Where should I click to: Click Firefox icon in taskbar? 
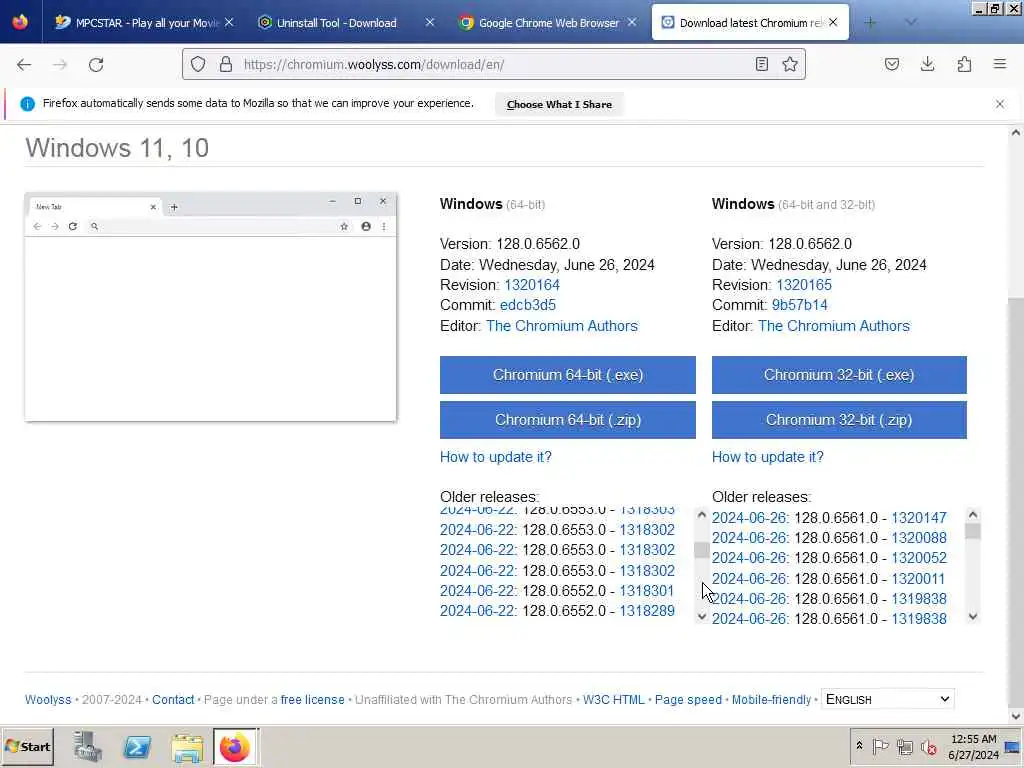(x=235, y=747)
